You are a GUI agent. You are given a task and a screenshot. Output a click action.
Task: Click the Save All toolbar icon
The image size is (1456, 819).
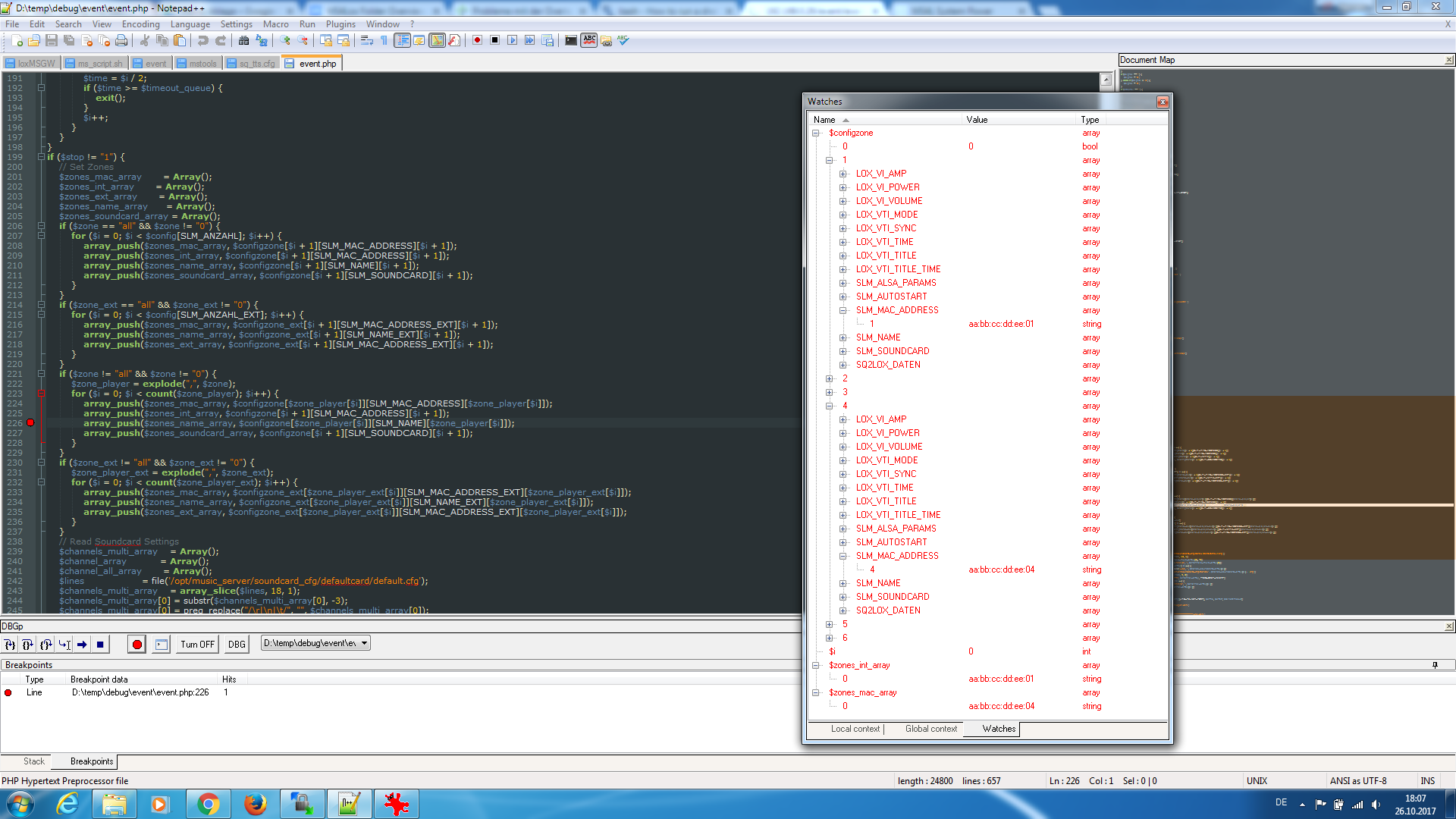tap(69, 40)
